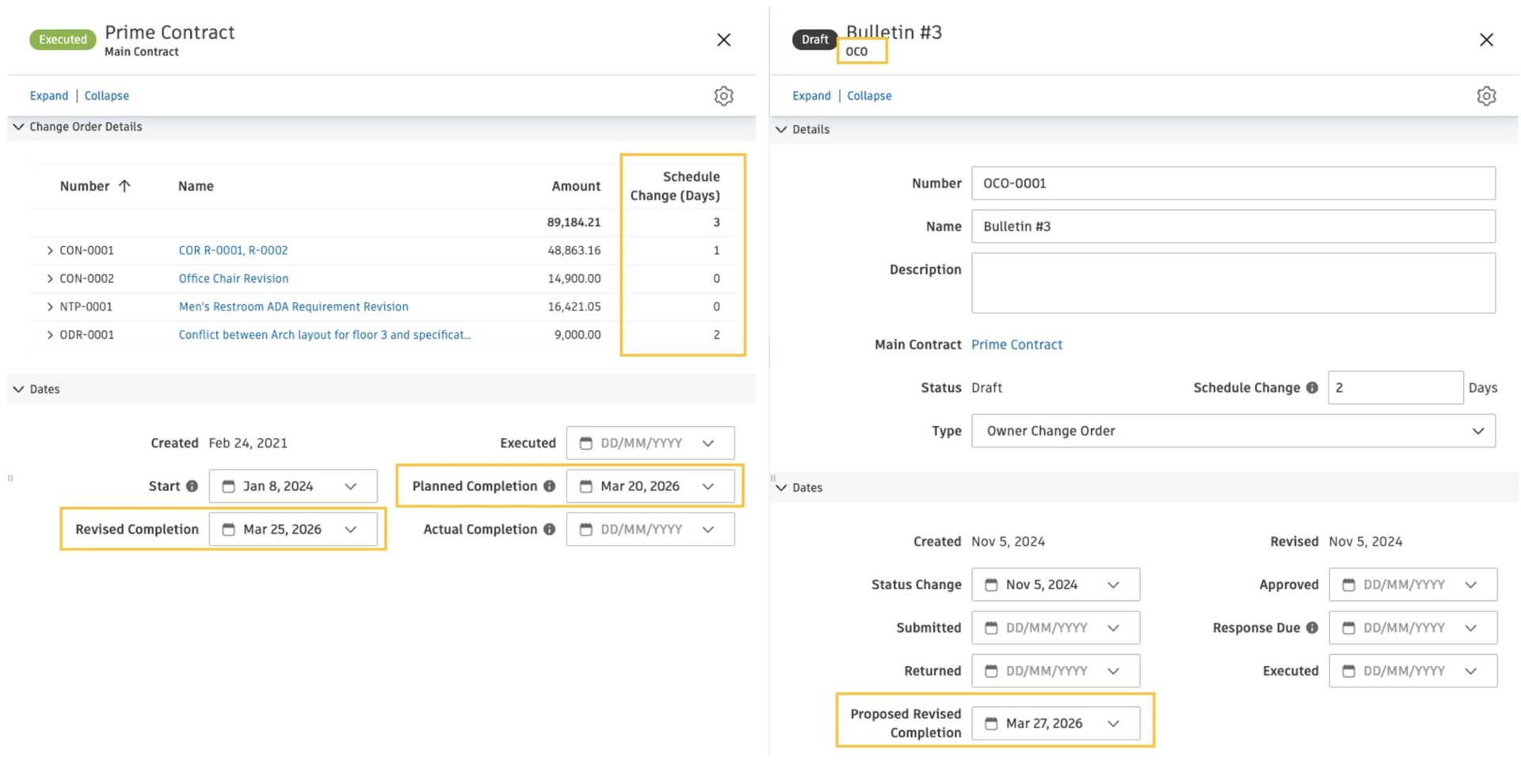Viewport: 1521px width, 784px height.
Task: Collapse Dates section in Bulletin #3 panel
Action: click(781, 487)
